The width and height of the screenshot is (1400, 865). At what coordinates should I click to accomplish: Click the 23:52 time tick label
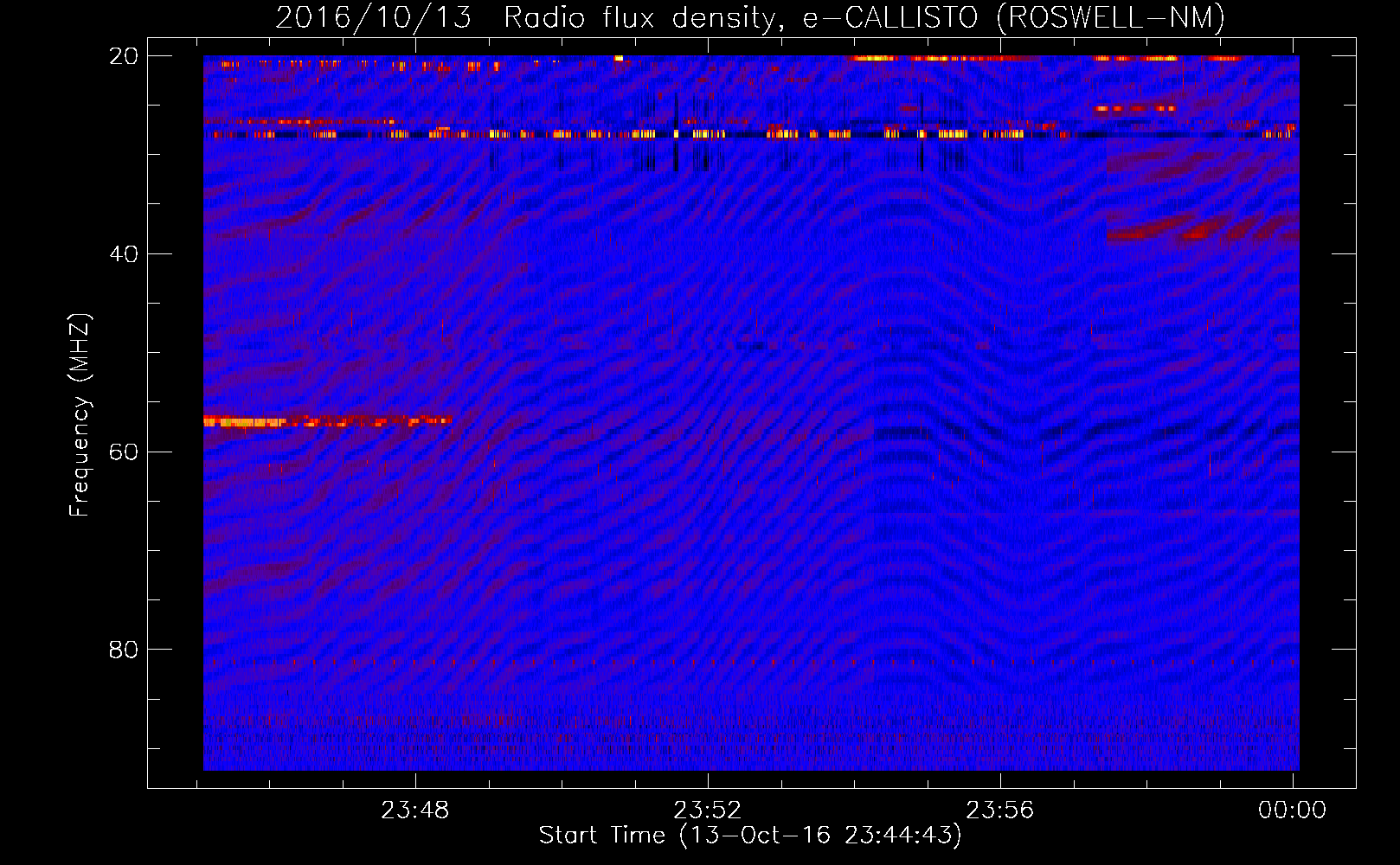click(x=708, y=811)
